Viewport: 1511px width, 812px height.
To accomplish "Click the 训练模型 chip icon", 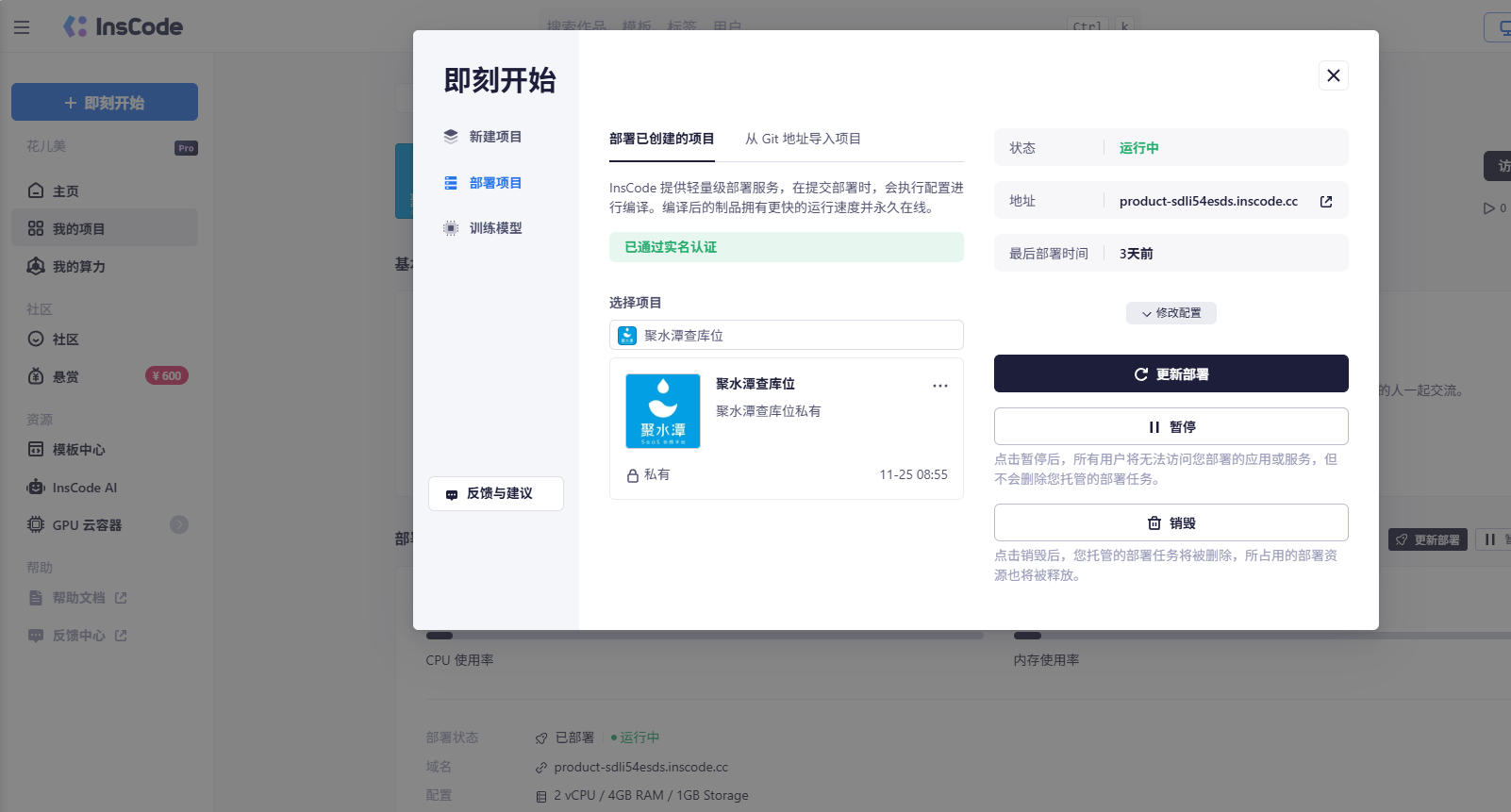I will (x=451, y=228).
